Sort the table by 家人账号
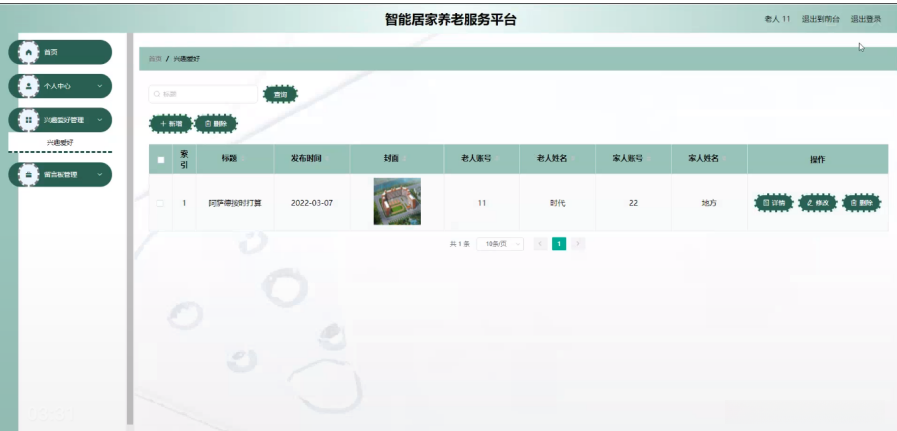This screenshot has width=897, height=431. point(648,159)
